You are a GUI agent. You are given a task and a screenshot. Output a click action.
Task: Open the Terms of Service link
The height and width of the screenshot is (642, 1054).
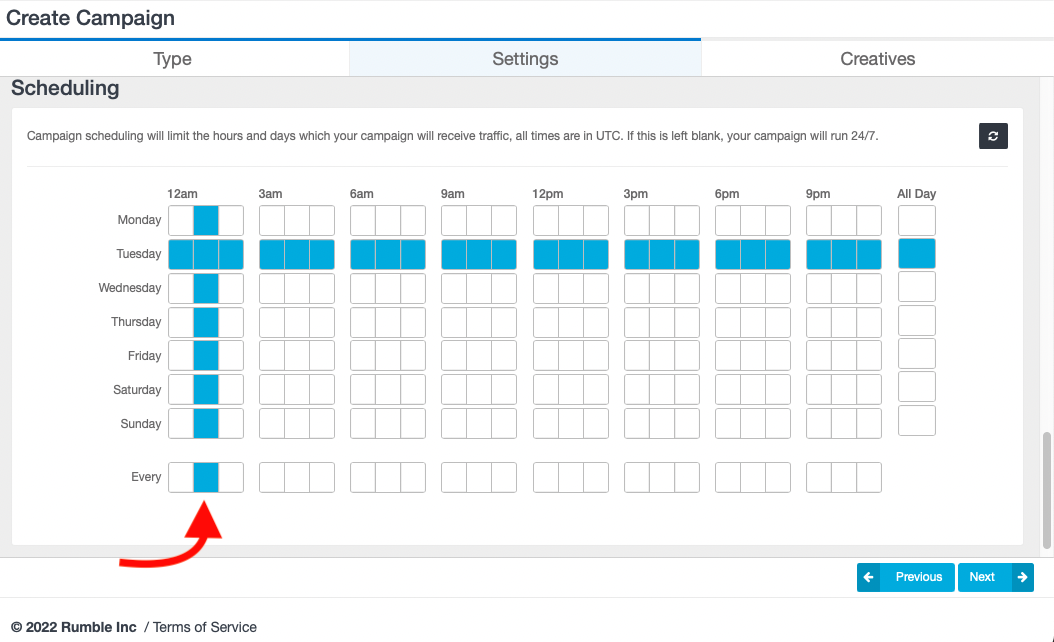click(x=205, y=627)
